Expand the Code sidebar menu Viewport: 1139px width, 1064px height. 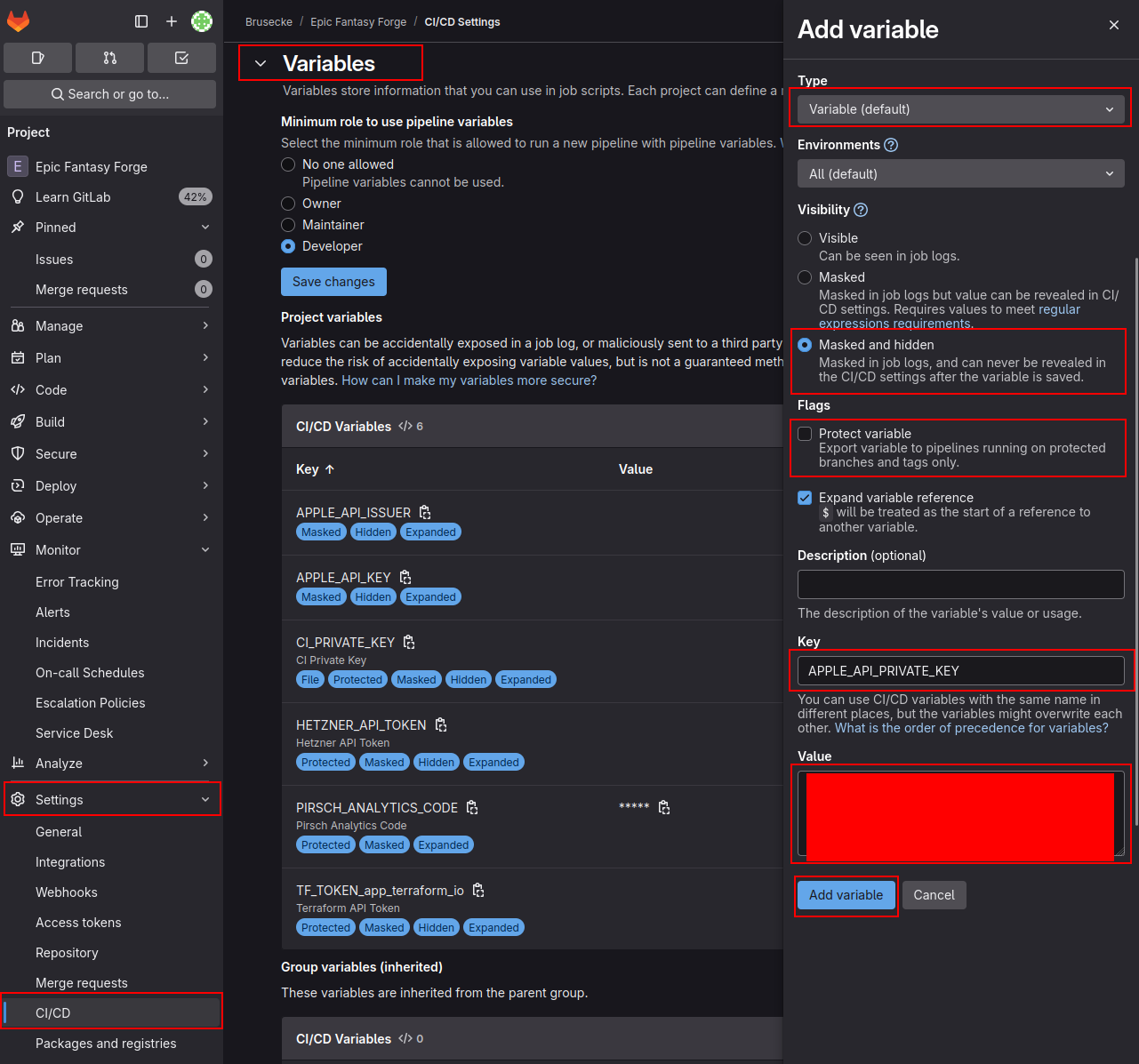(x=110, y=390)
